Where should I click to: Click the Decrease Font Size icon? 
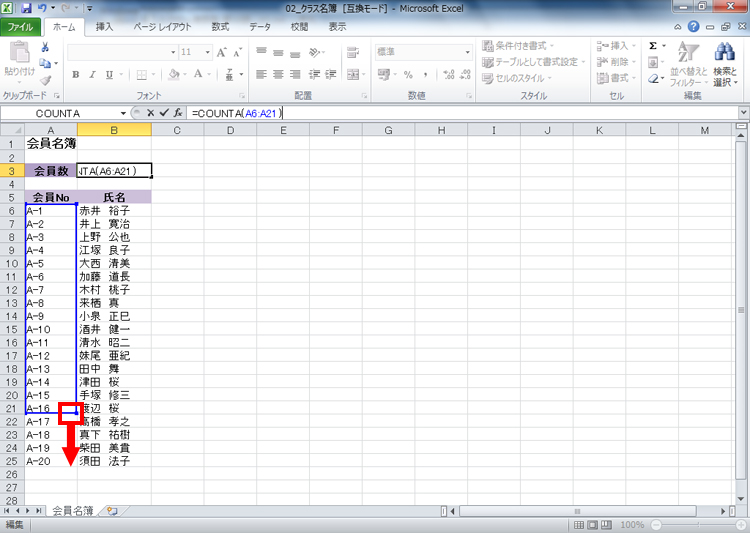238,52
